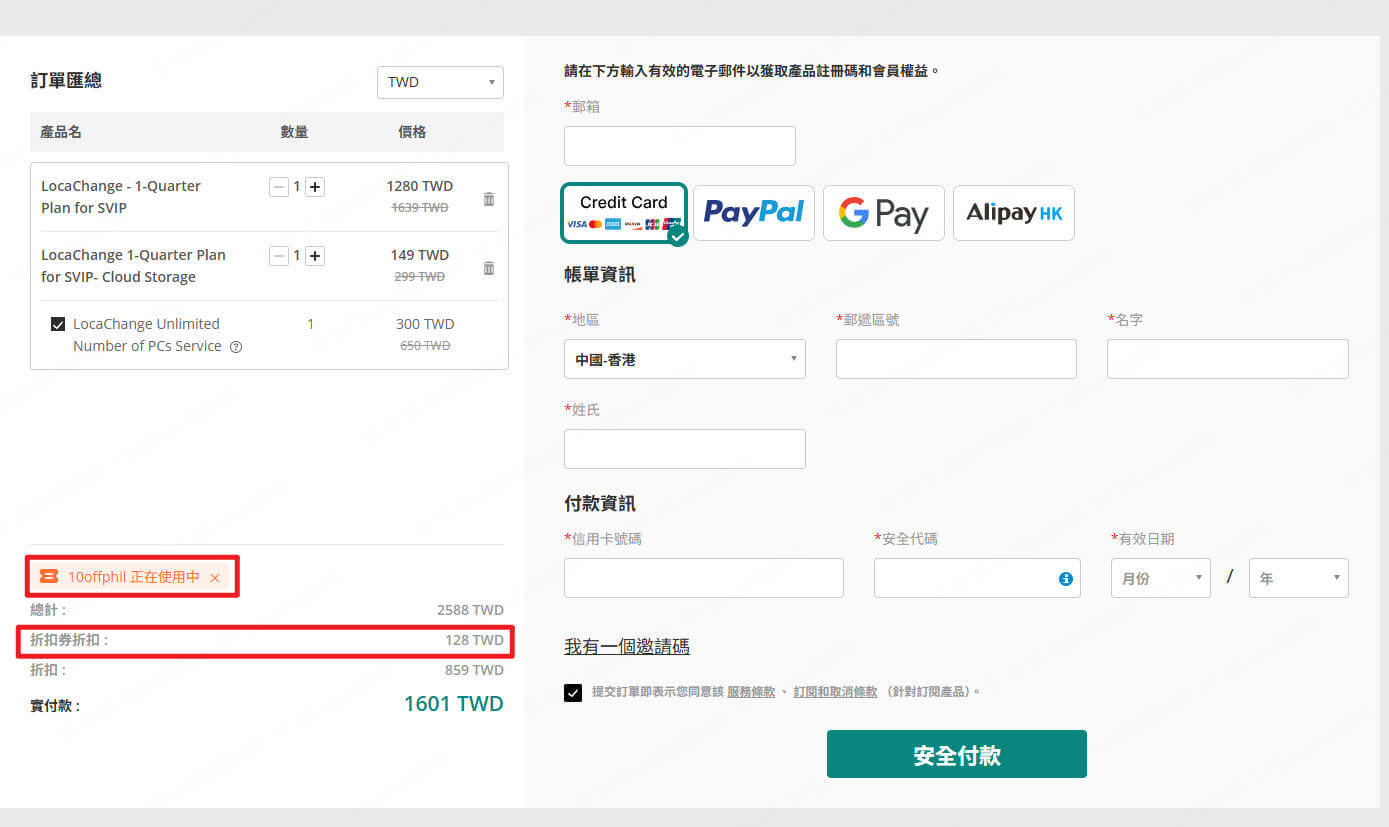Click the 1280 TWD price

tap(420, 186)
